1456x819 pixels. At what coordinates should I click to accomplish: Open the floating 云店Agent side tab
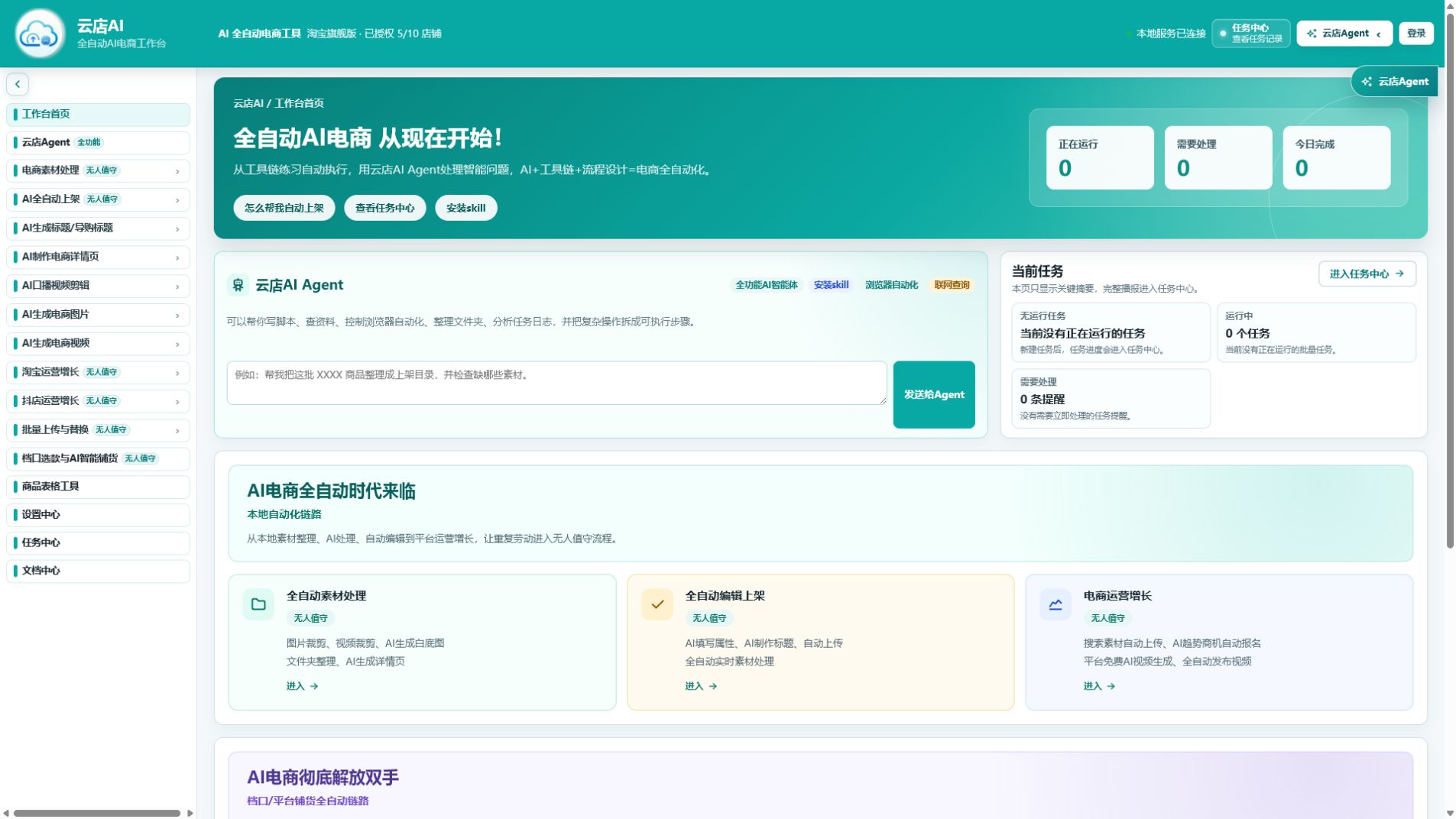1394,82
